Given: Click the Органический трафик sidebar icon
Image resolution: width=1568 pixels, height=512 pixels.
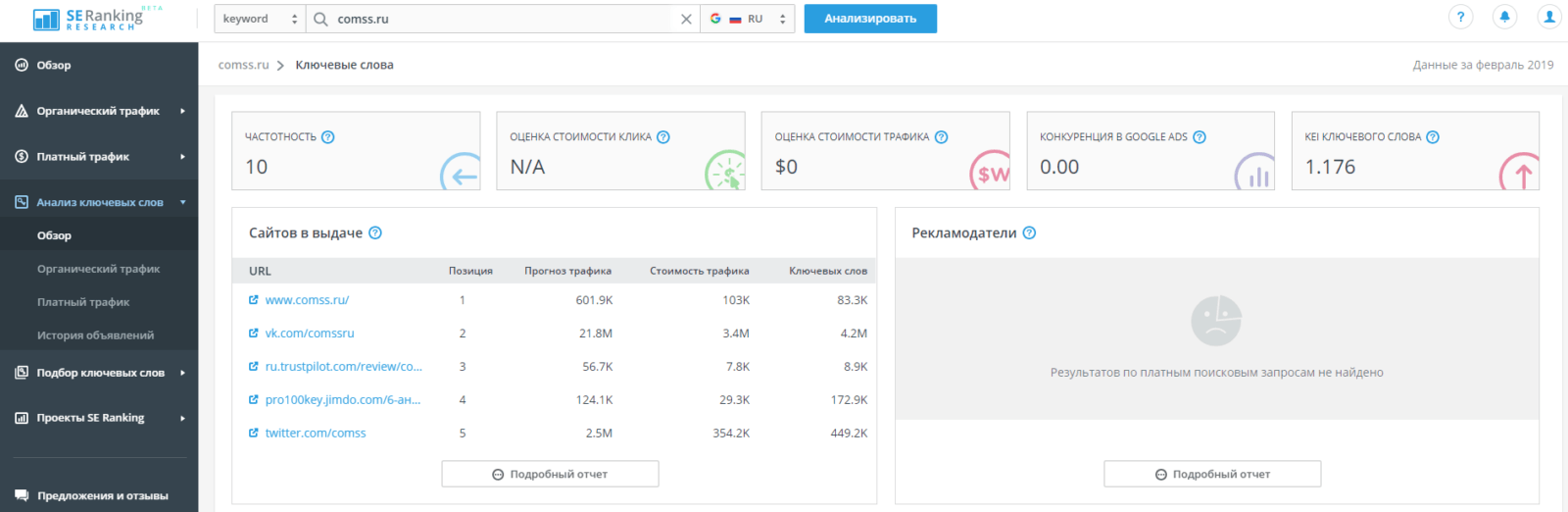Looking at the screenshot, I should tap(22, 111).
